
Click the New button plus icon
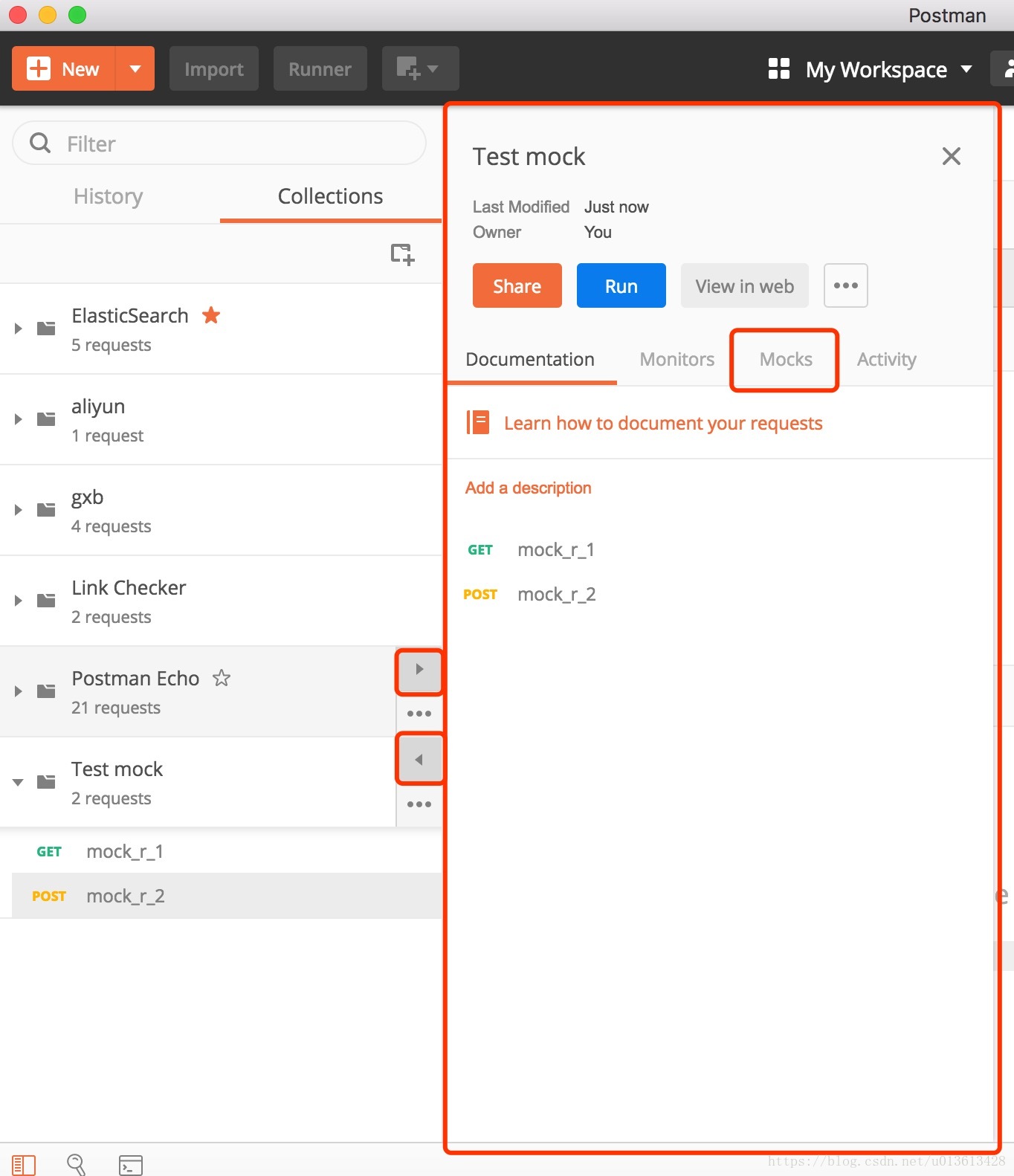tap(38, 68)
